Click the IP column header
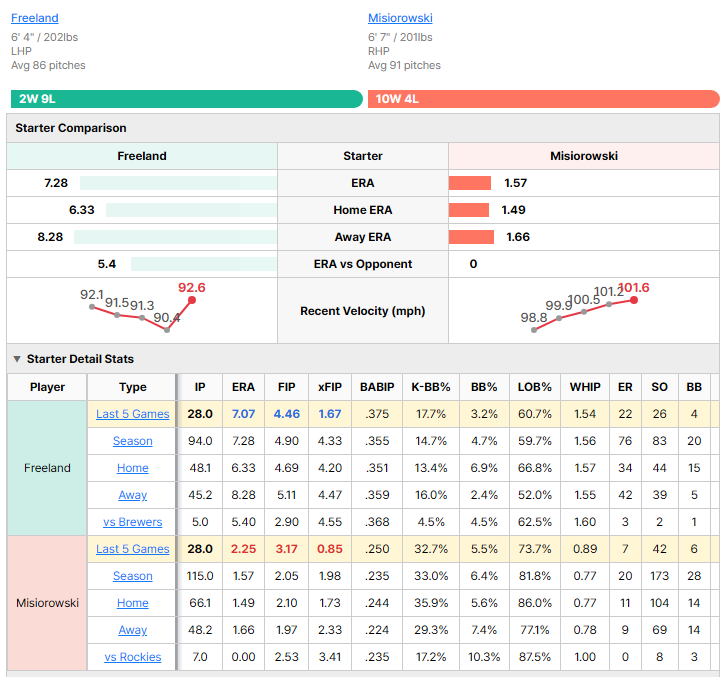Image resolution: width=726 pixels, height=677 pixels. coord(200,387)
